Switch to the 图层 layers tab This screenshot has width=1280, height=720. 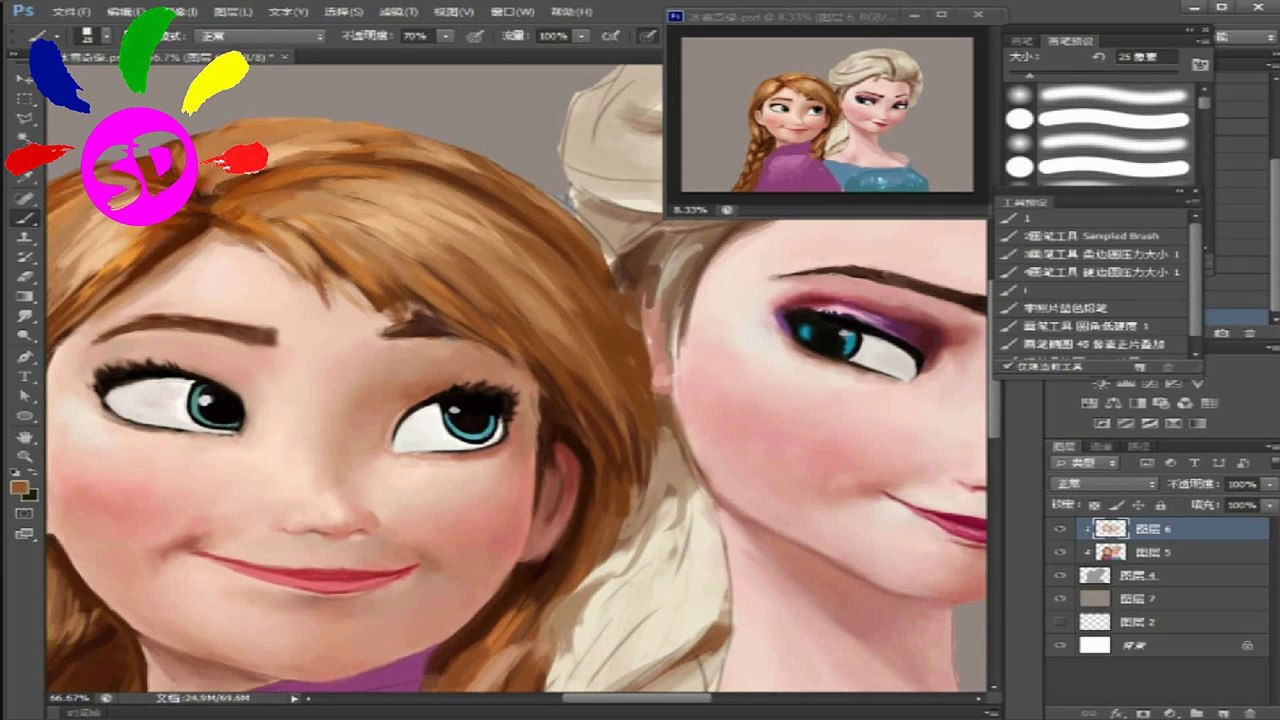(x=1064, y=446)
